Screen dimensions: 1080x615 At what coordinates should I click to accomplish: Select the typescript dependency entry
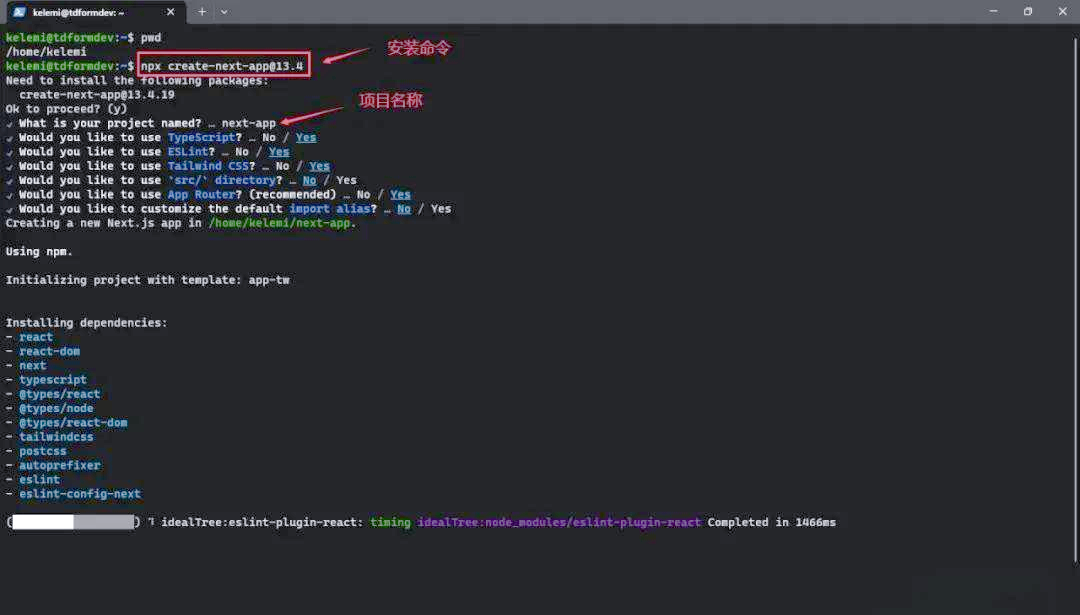coord(53,379)
